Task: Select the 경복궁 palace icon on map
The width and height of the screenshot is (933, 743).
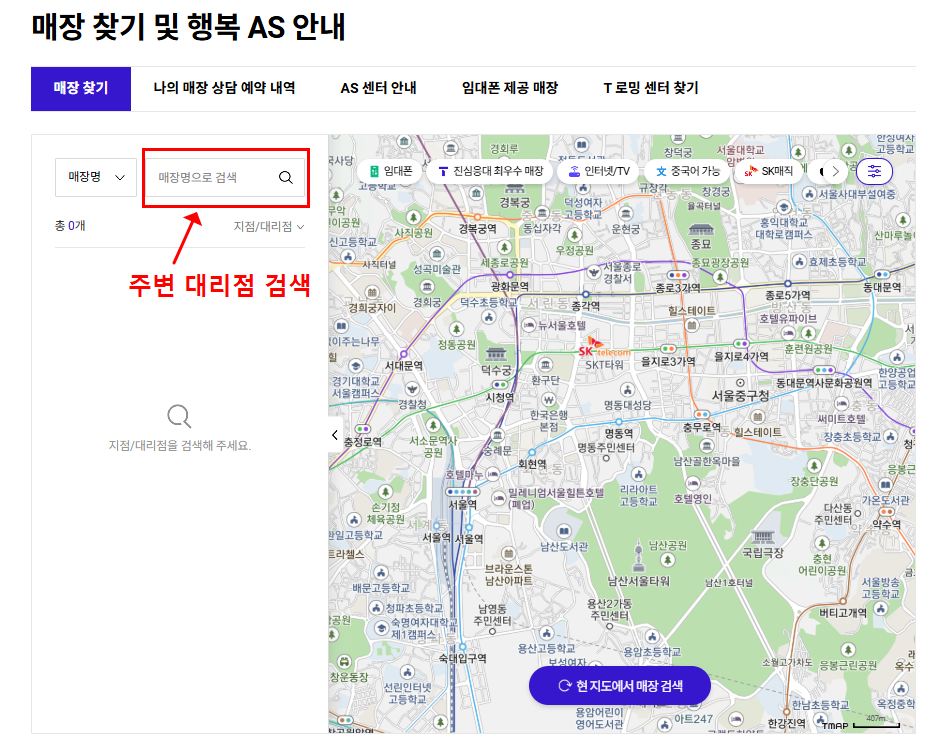Action: click(515, 188)
